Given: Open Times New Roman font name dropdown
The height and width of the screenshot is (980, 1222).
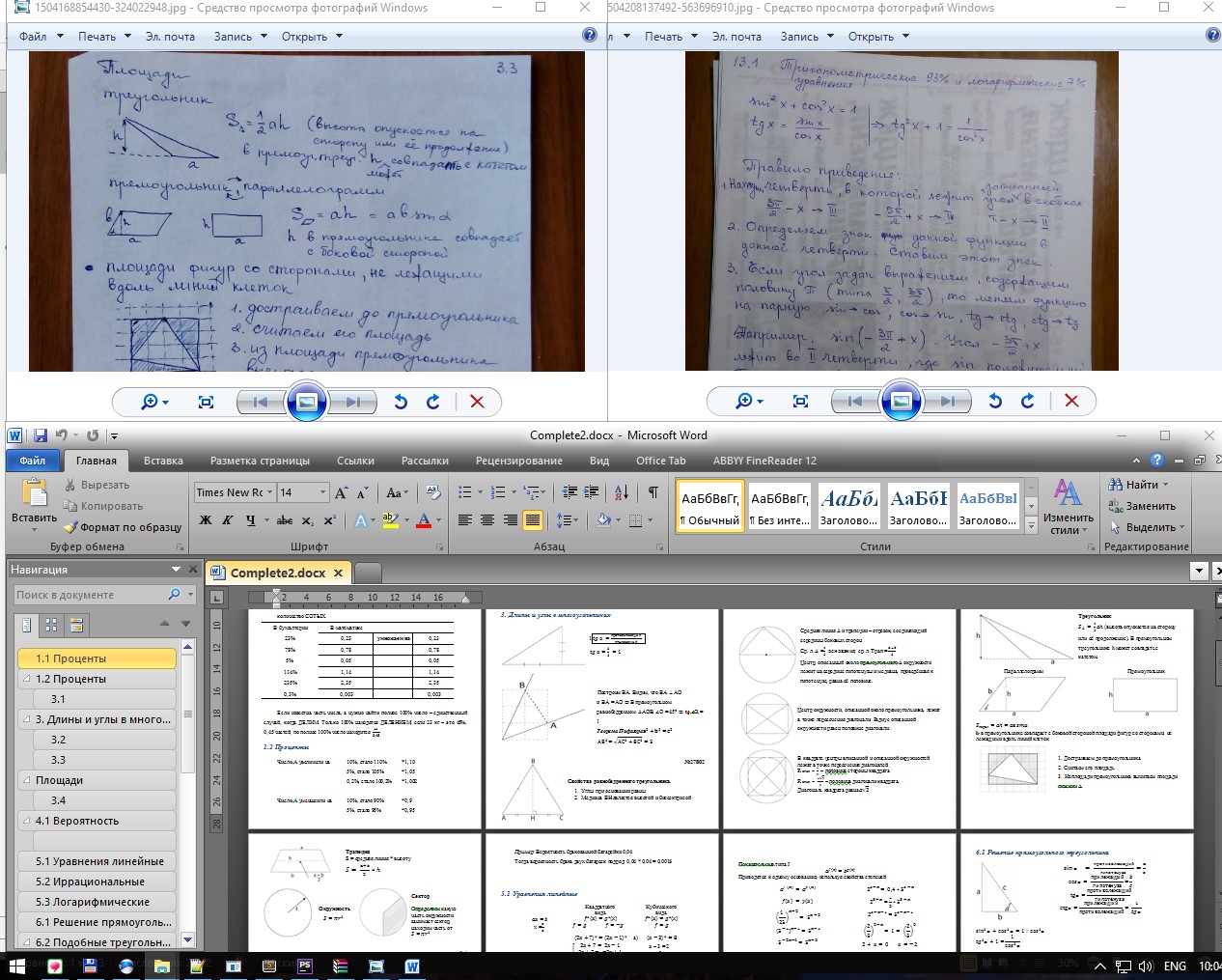Looking at the screenshot, I should click(269, 492).
